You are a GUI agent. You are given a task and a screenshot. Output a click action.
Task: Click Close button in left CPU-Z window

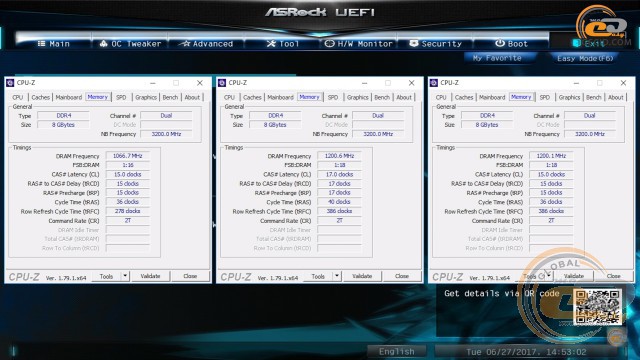point(190,276)
